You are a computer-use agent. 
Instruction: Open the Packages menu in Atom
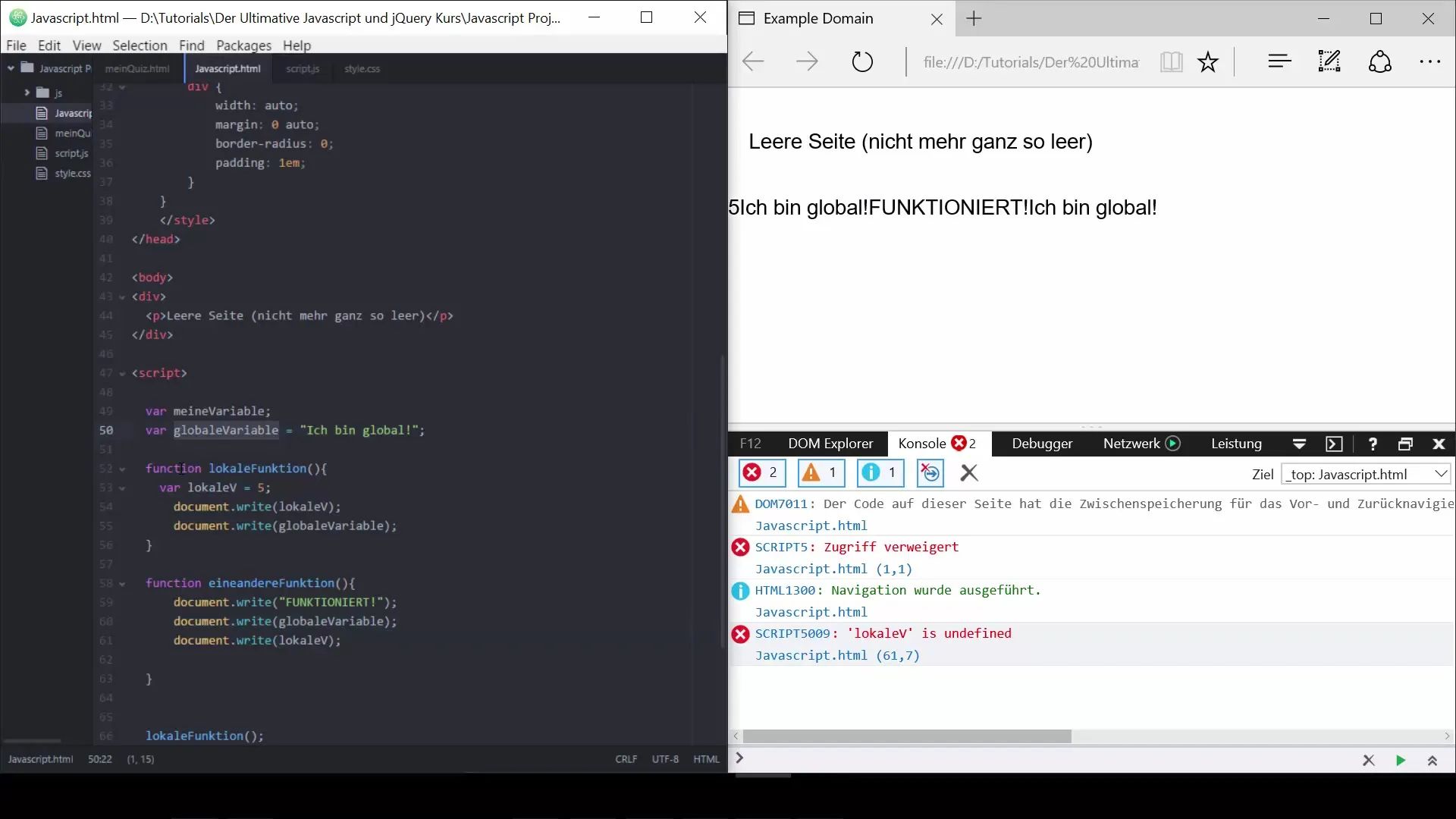point(243,45)
